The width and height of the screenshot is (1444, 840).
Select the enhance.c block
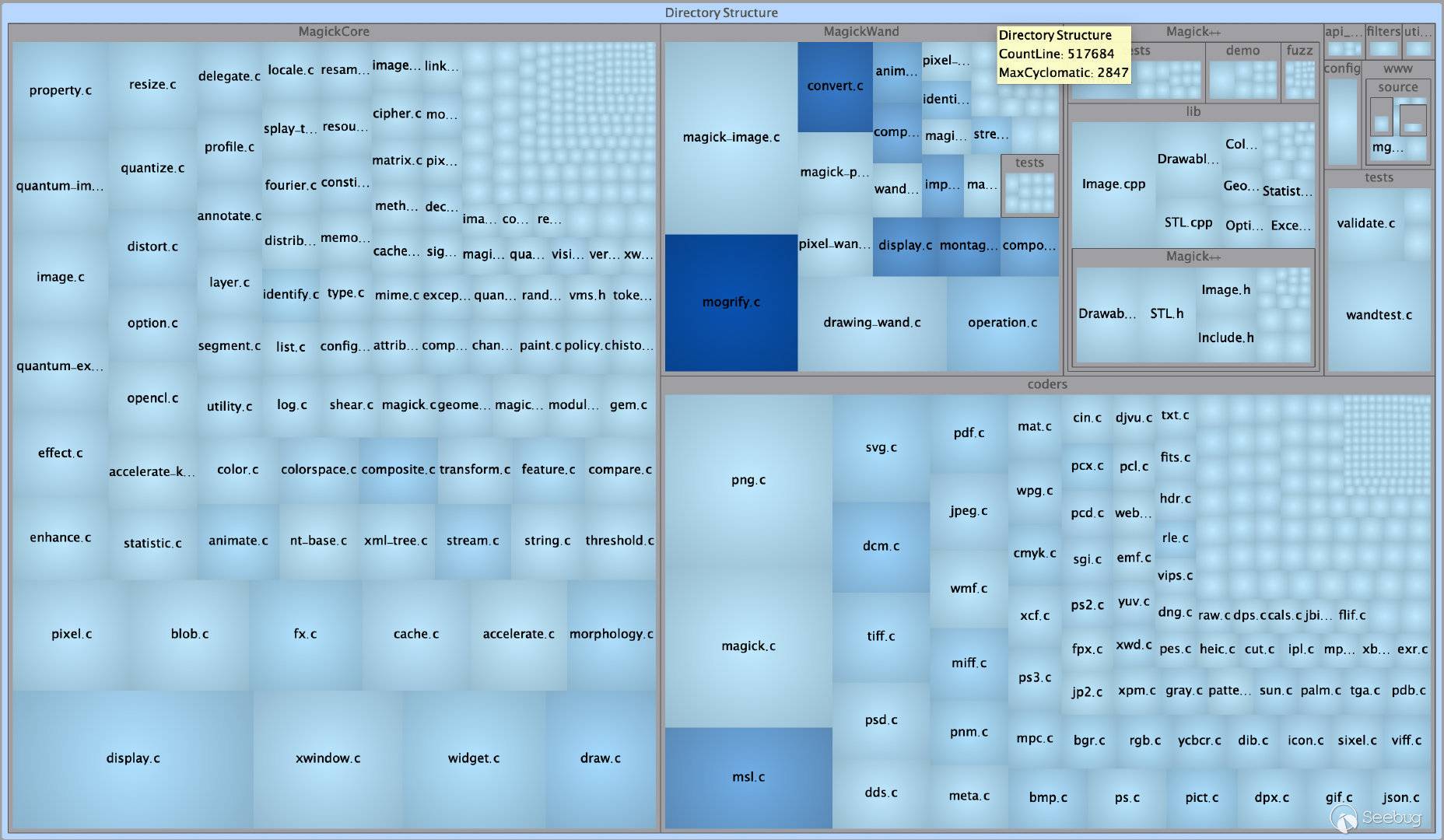[x=61, y=538]
